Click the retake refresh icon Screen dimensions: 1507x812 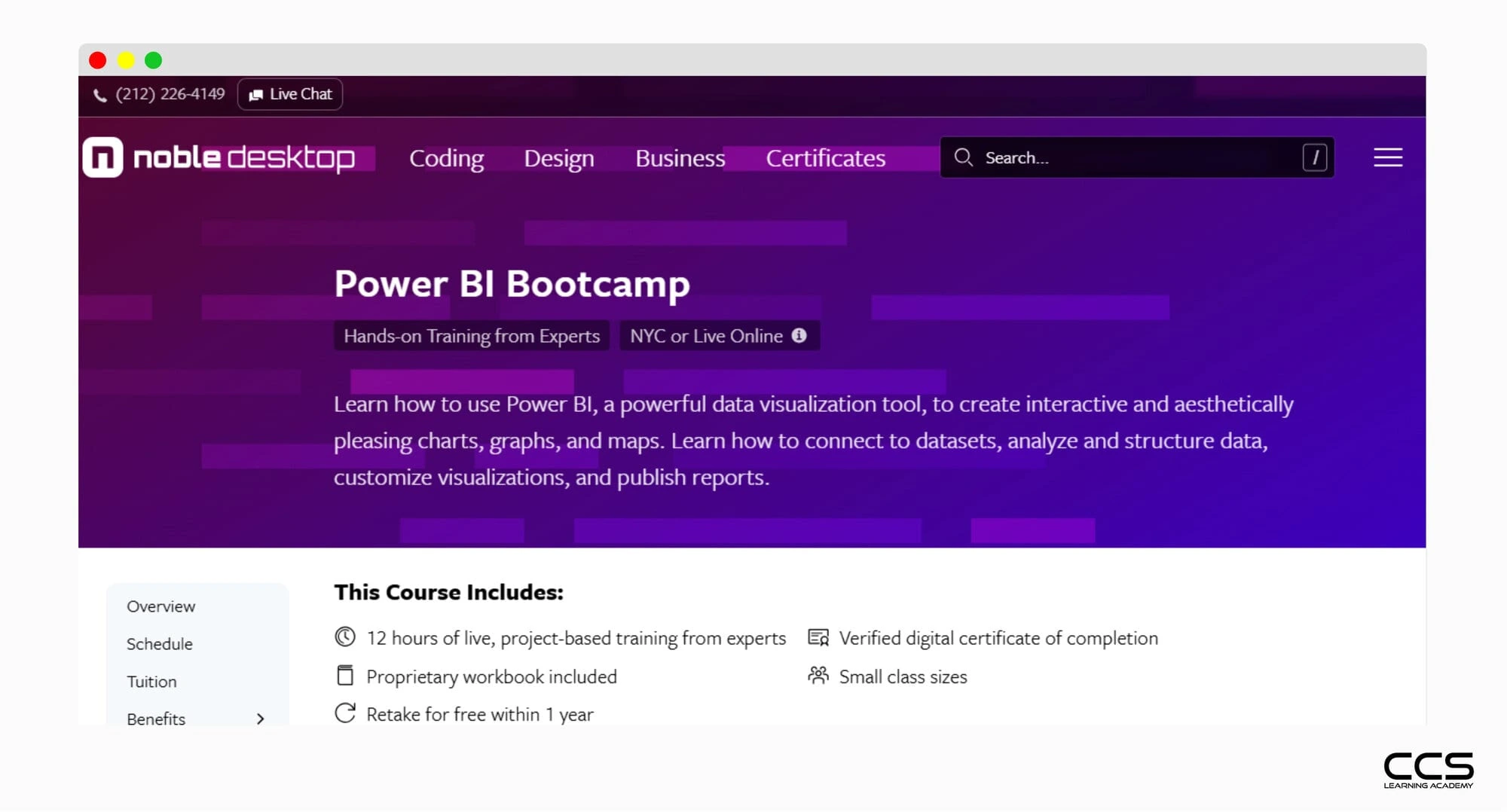[x=345, y=713]
